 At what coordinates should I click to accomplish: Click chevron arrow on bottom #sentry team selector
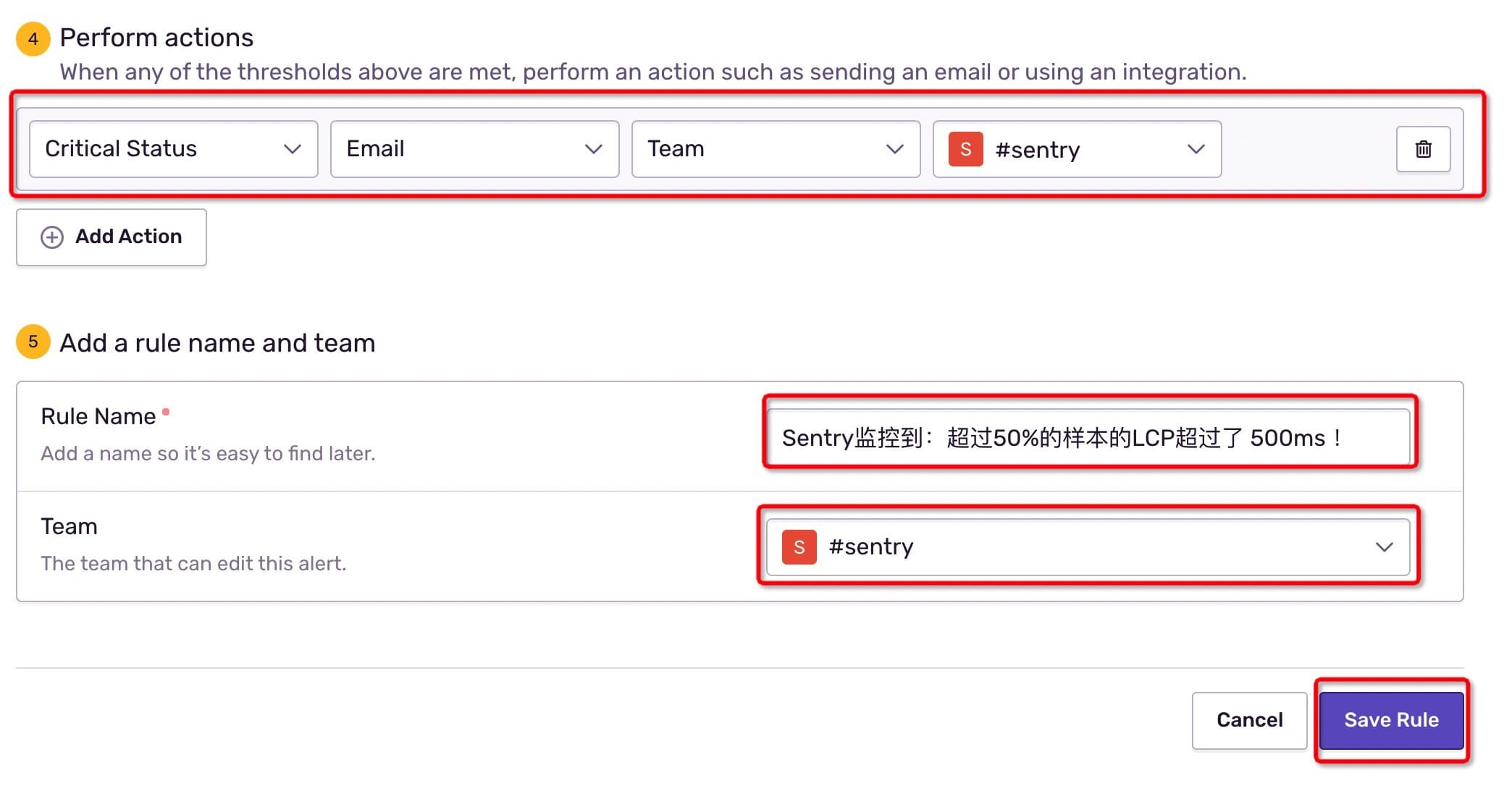click(x=1384, y=547)
